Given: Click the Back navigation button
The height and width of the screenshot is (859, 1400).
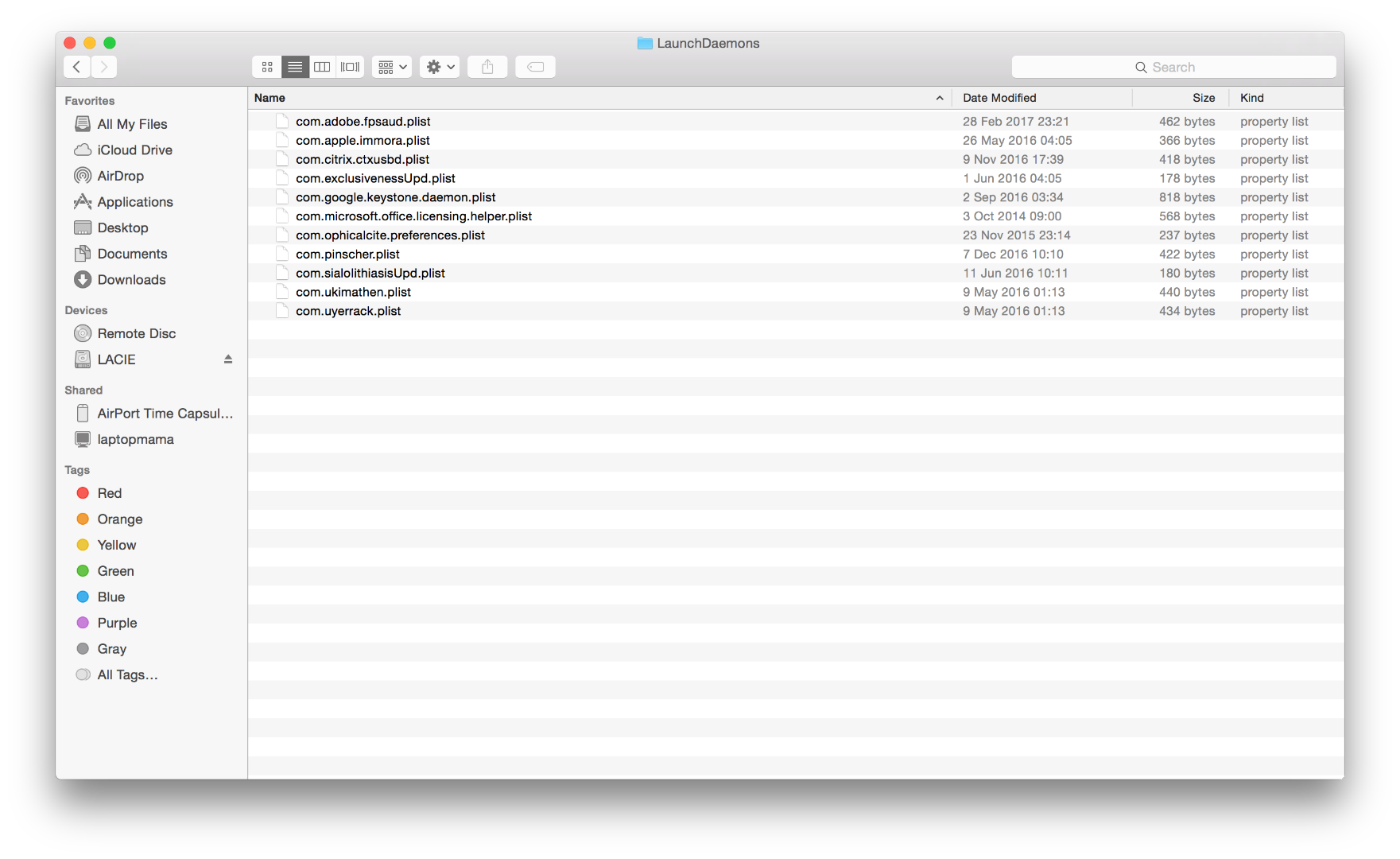Looking at the screenshot, I should click(x=76, y=67).
